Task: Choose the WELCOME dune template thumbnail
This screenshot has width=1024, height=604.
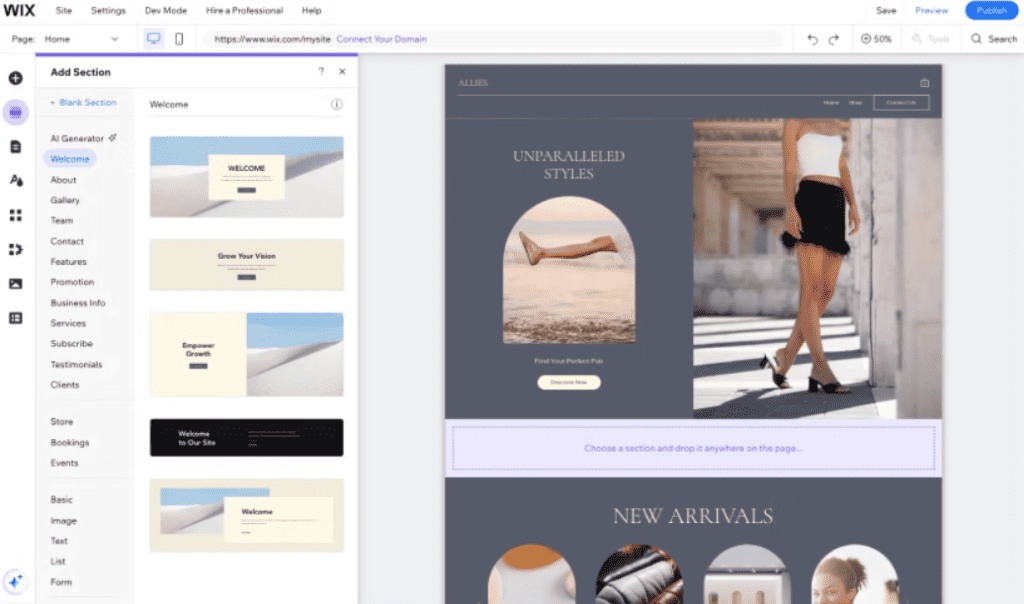Action: click(246, 177)
